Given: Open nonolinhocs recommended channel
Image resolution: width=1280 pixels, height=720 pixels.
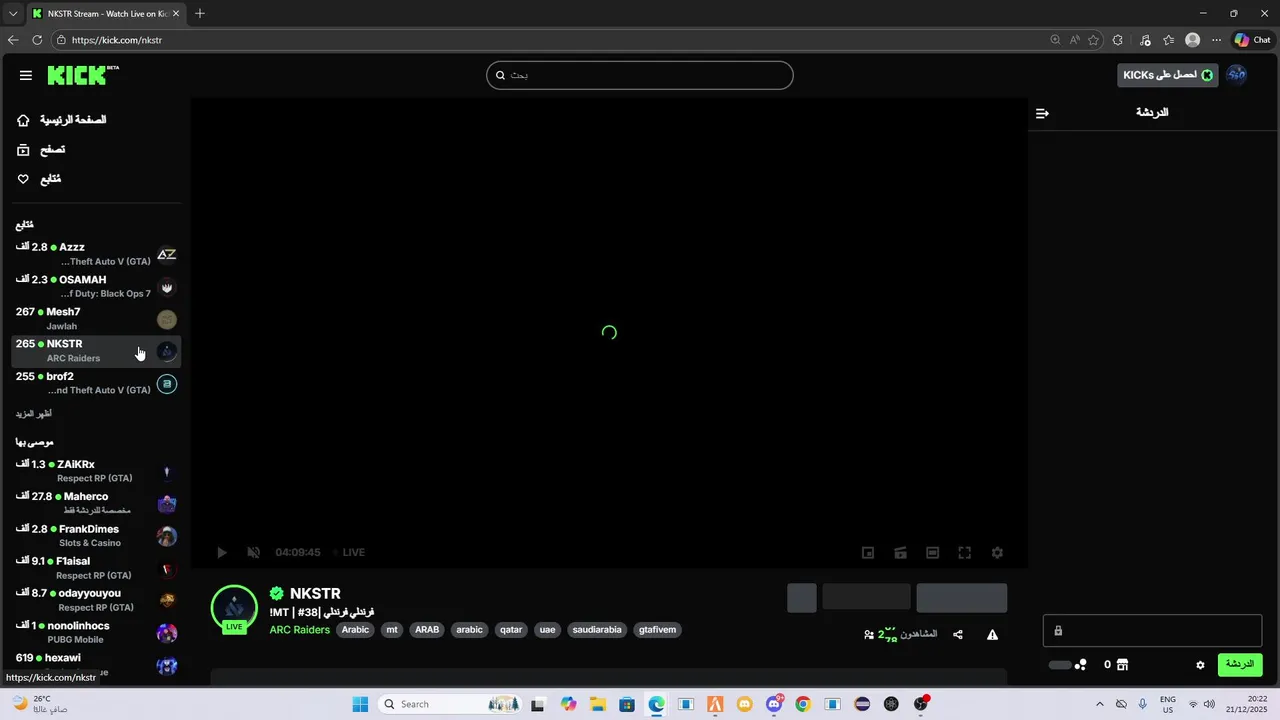Looking at the screenshot, I should pos(96,632).
